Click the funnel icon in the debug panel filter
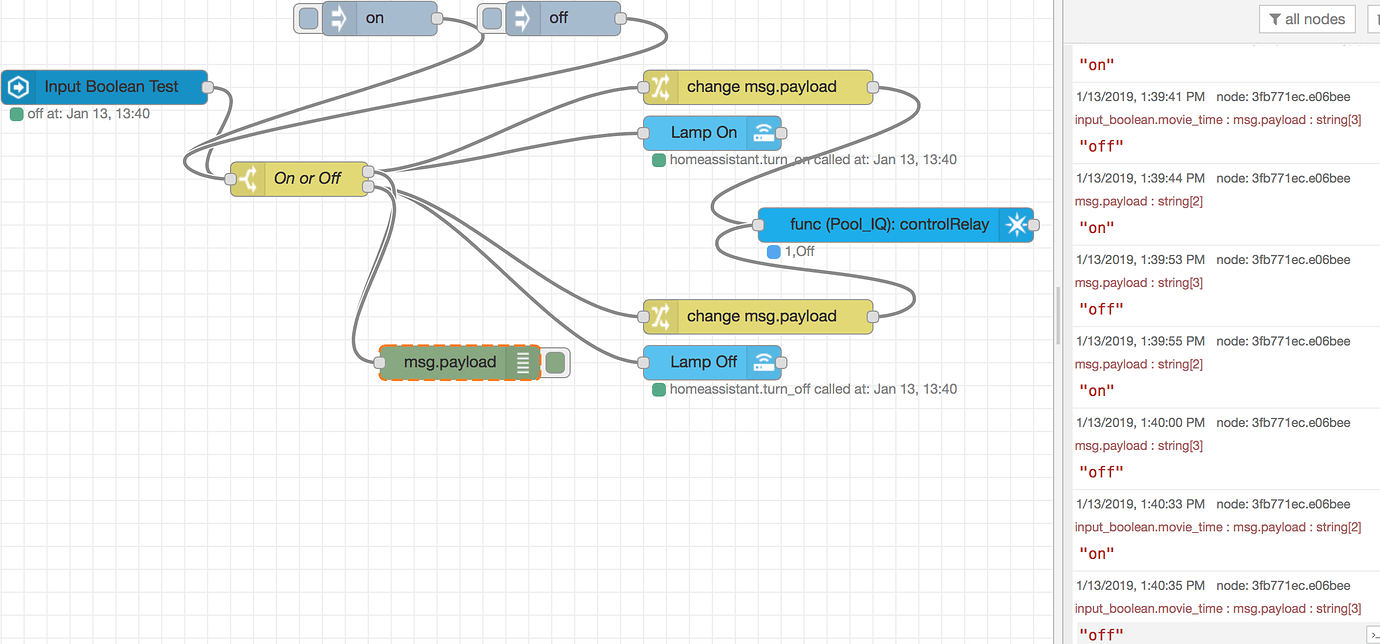 pos(1274,18)
